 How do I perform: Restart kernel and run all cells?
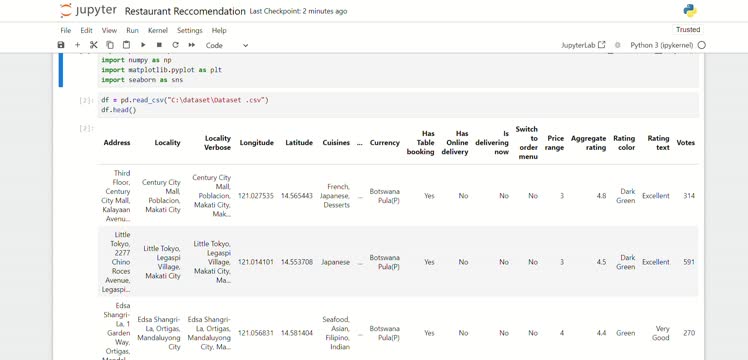(x=192, y=45)
